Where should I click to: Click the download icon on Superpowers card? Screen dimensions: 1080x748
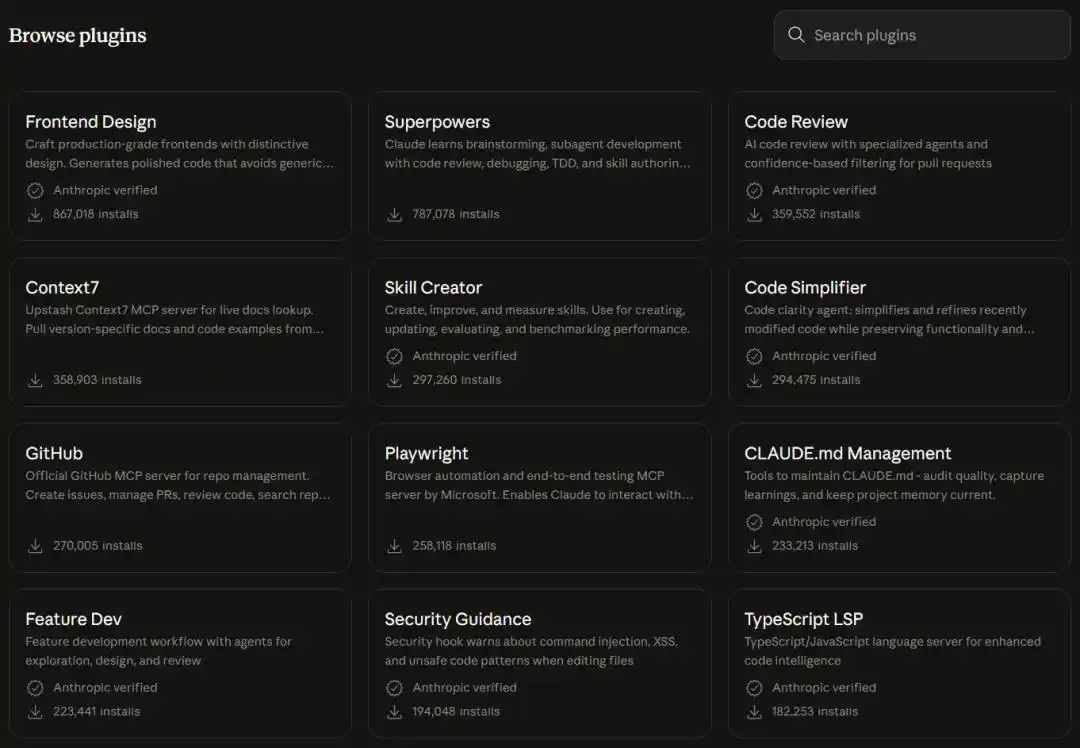[394, 214]
